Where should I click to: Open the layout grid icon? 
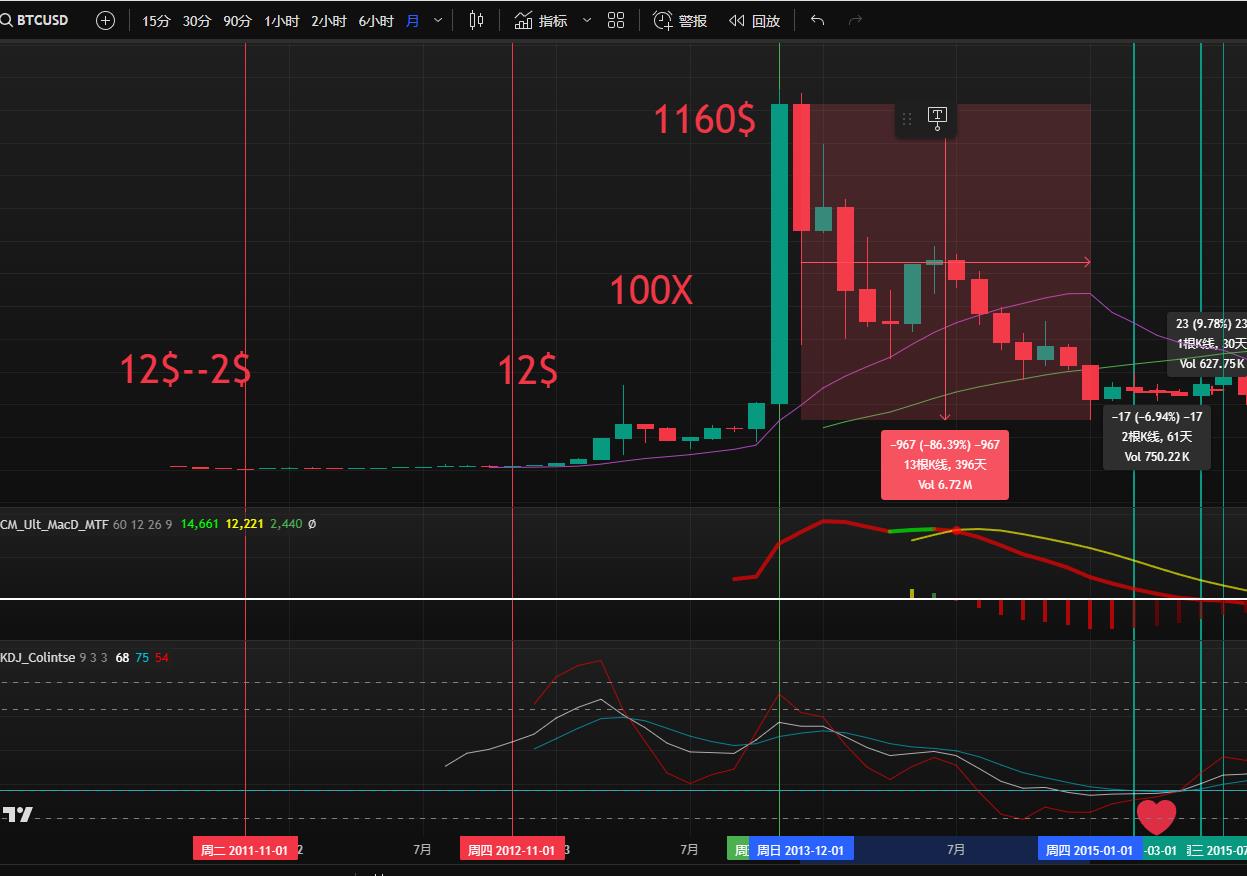click(x=616, y=20)
